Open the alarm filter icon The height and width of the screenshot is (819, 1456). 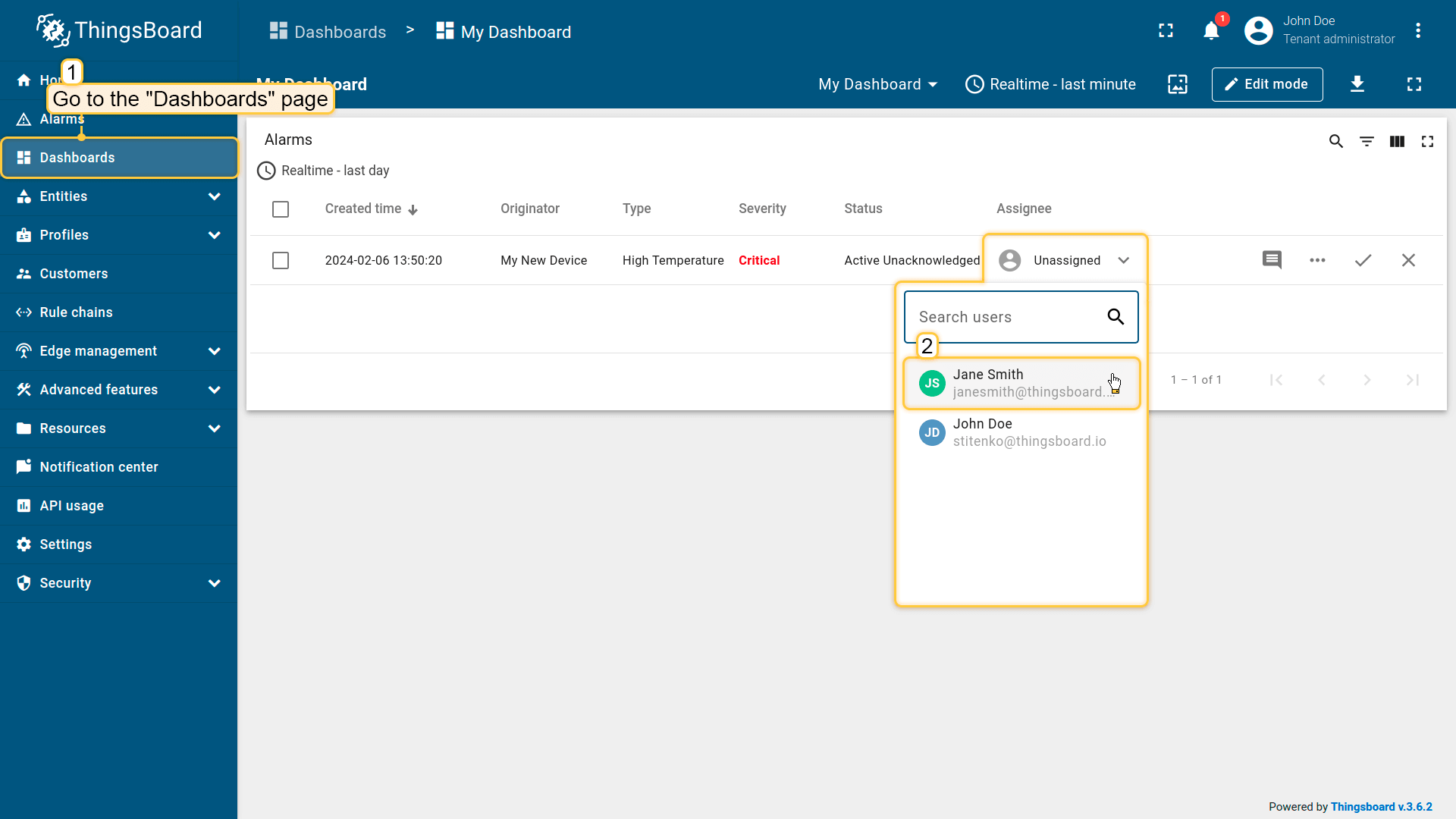pos(1367,142)
